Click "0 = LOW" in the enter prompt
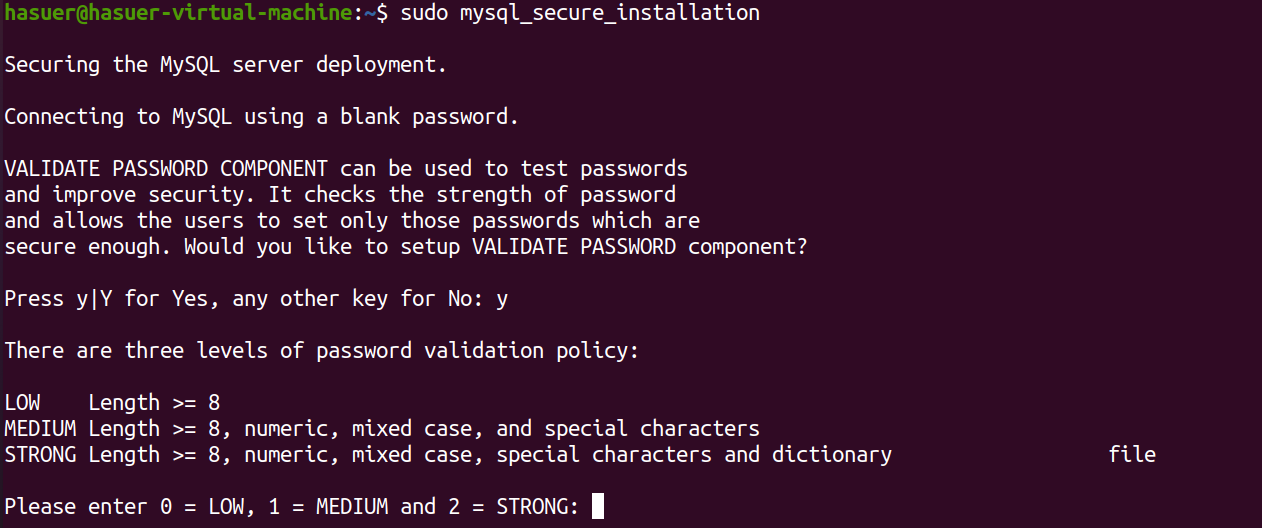Image resolution: width=1262 pixels, height=528 pixels. pos(202,507)
